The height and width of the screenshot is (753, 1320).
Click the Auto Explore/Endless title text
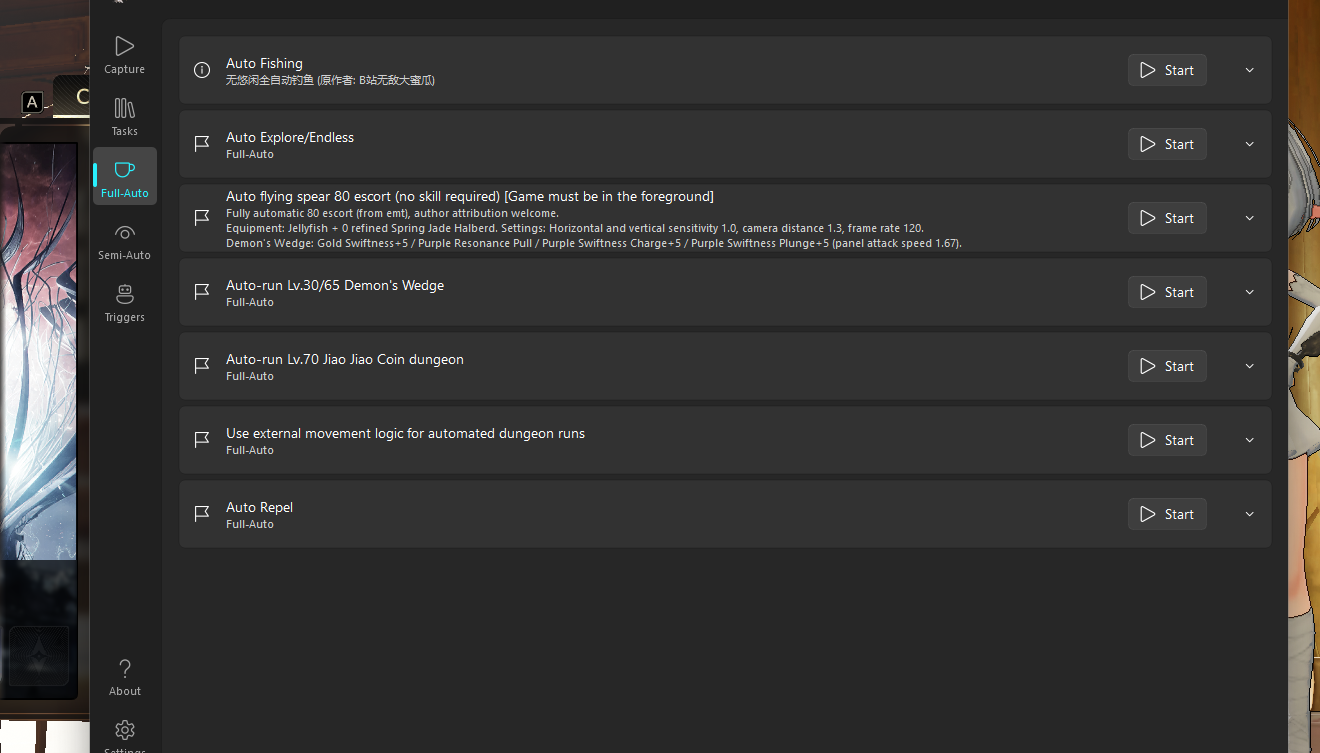coord(290,137)
